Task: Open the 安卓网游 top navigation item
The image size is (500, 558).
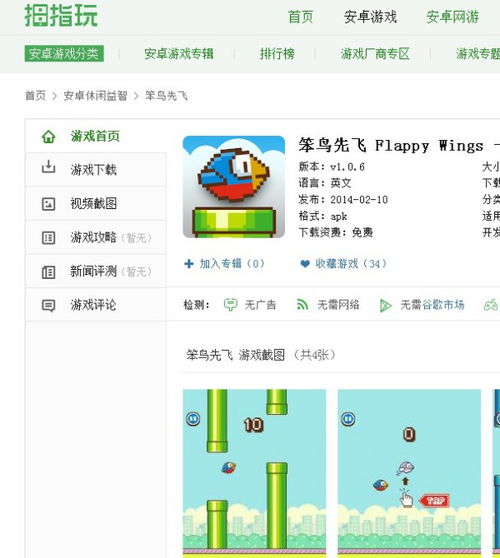Action: pos(453,17)
